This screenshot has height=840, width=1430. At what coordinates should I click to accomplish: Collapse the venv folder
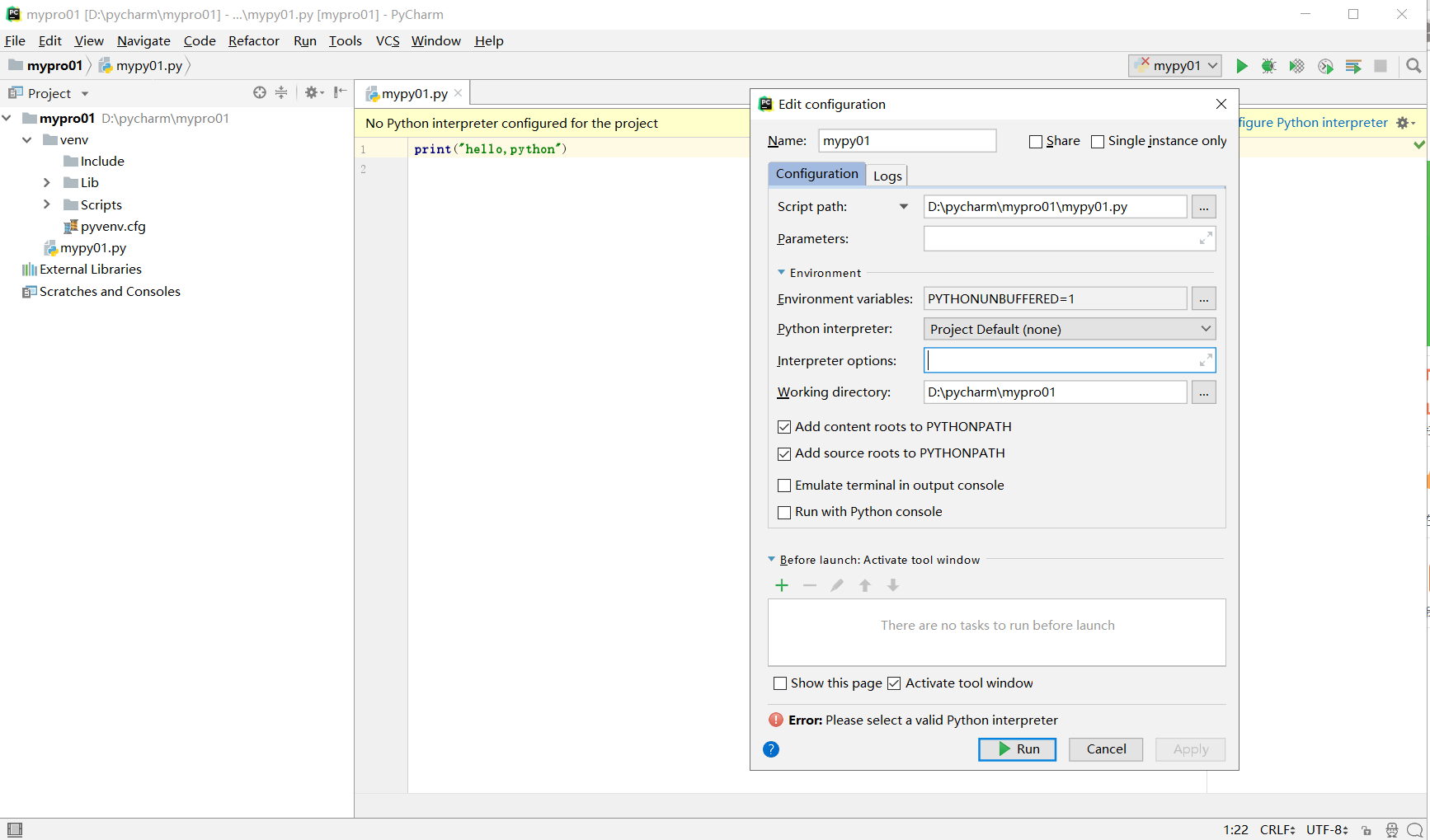coord(27,140)
